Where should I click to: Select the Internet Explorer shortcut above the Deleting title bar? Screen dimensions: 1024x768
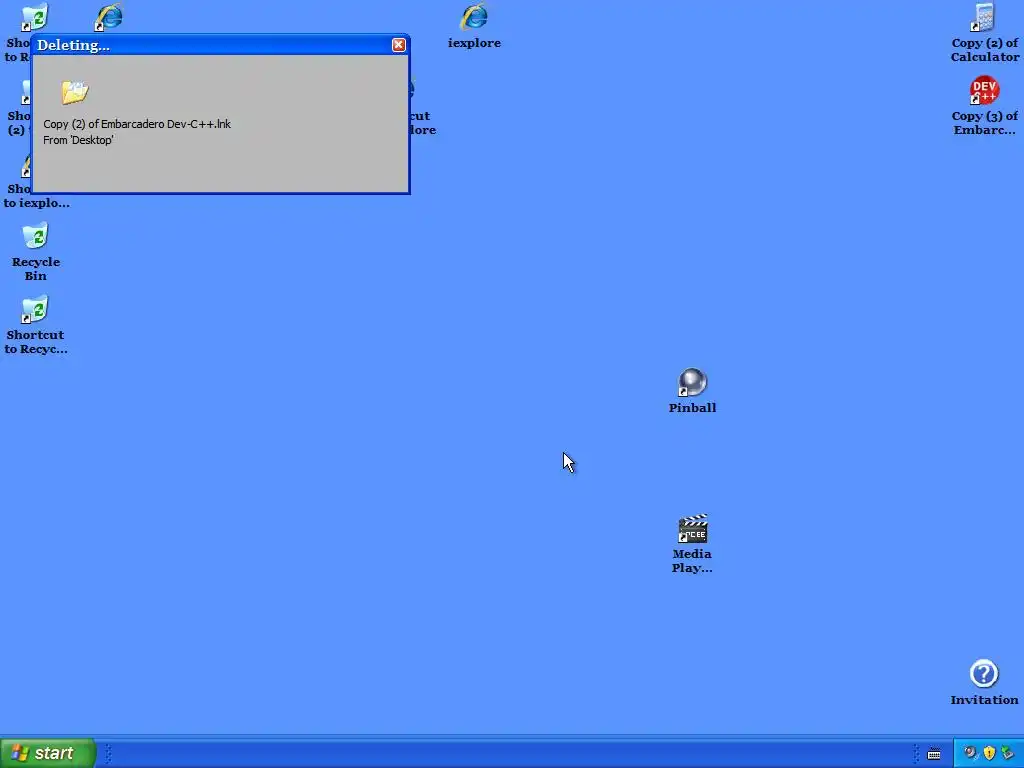108,16
